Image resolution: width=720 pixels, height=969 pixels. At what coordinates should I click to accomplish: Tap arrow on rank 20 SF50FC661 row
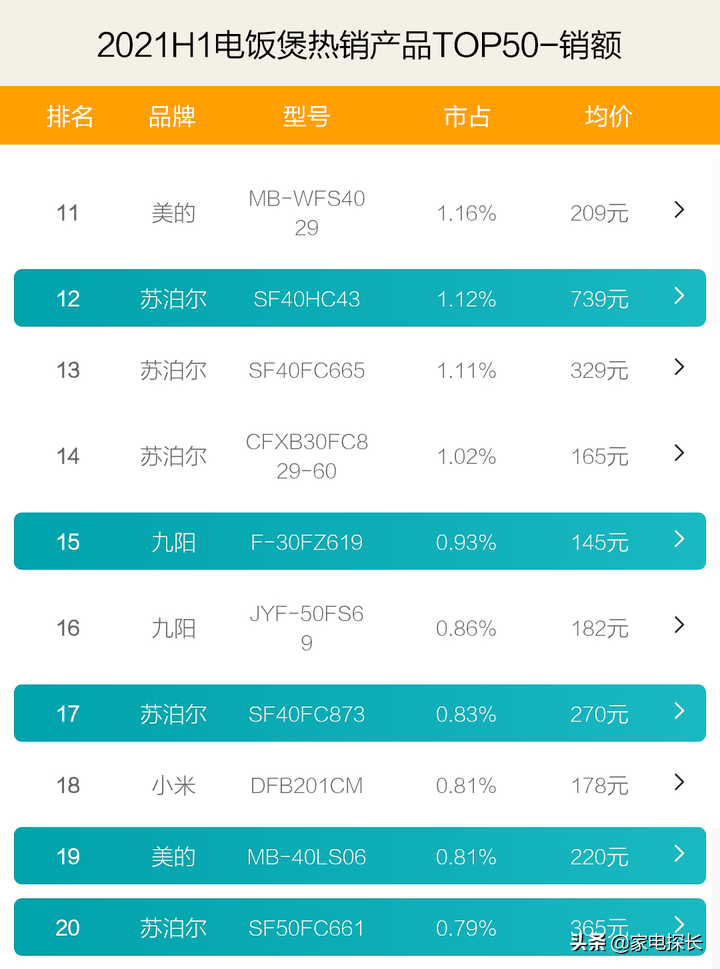coord(679,922)
